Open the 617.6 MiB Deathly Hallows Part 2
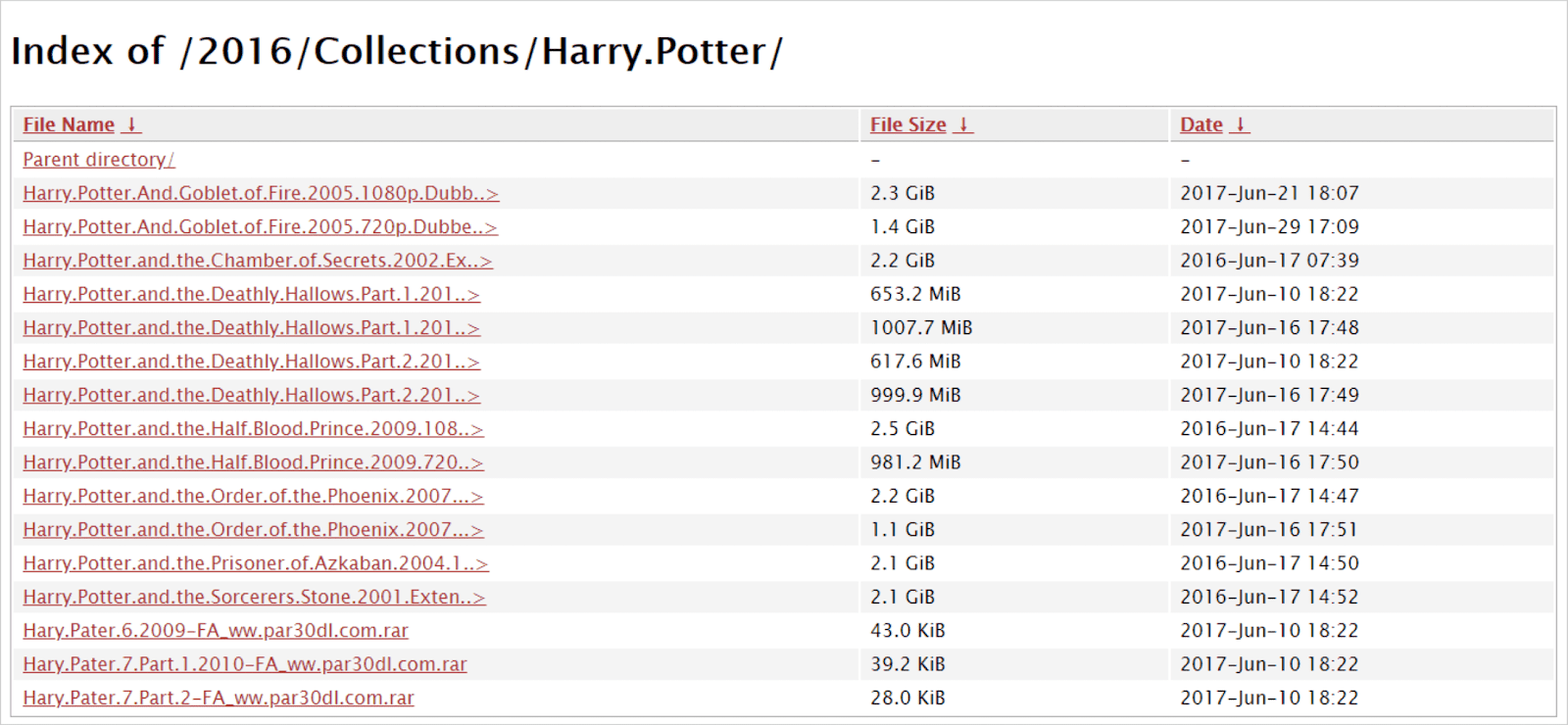Image resolution: width=1568 pixels, height=725 pixels. [251, 362]
